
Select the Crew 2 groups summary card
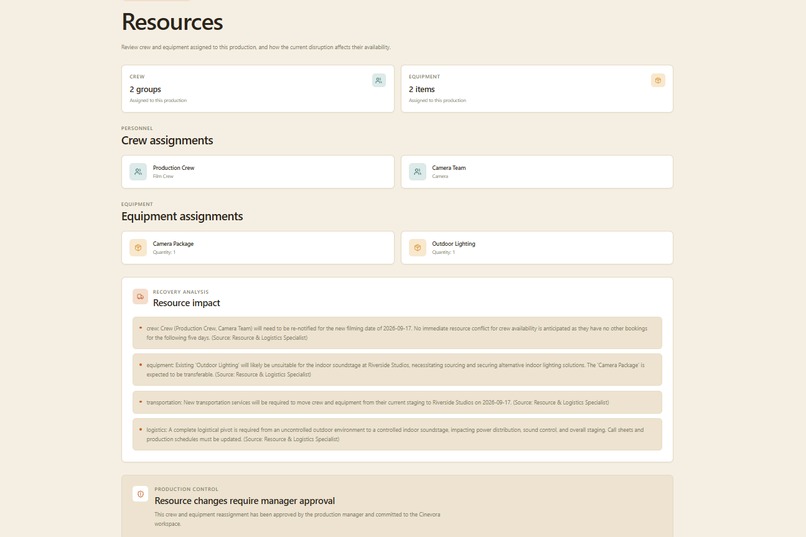(x=258, y=88)
